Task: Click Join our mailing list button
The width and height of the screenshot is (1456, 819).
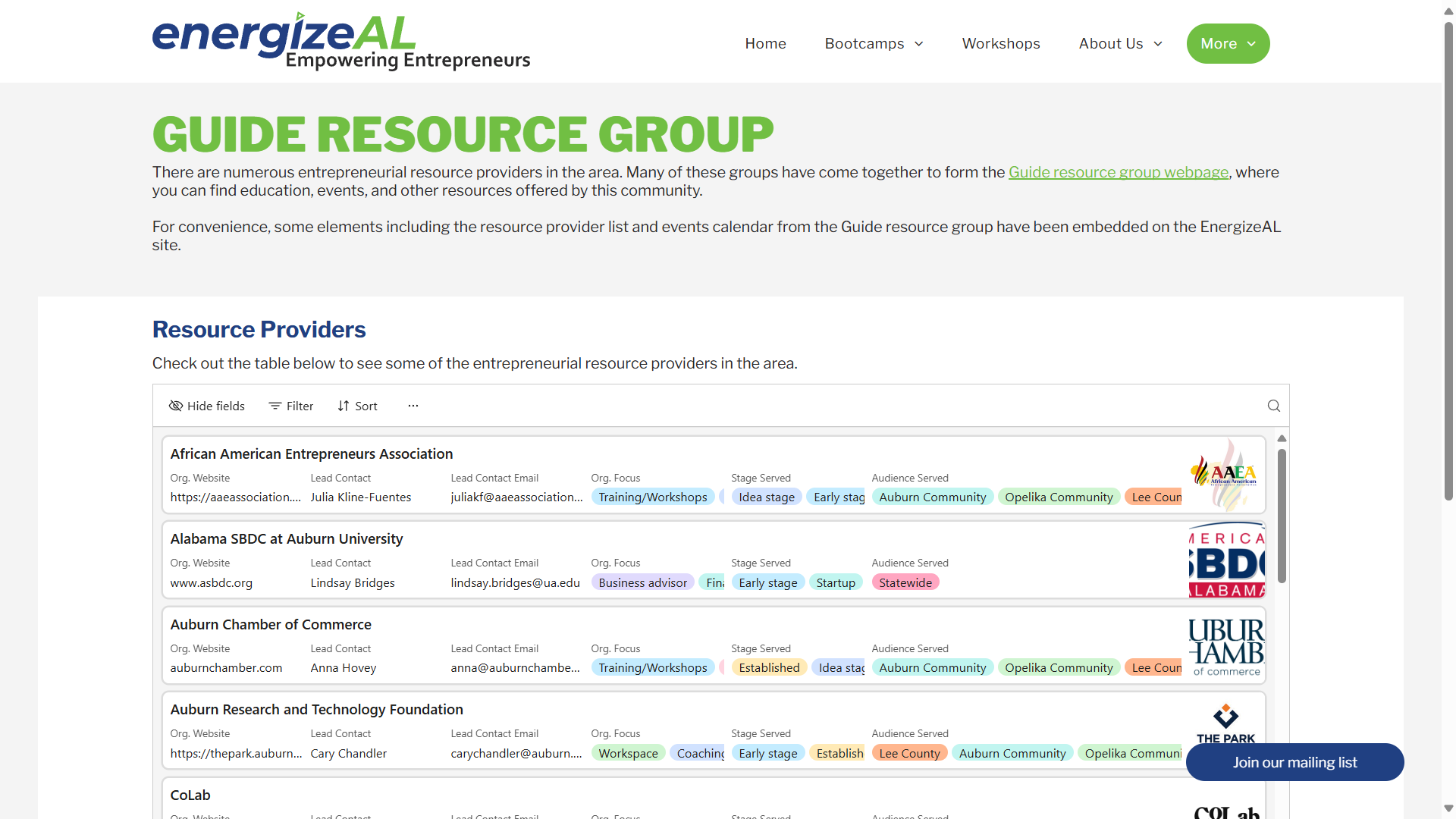Action: point(1294,762)
